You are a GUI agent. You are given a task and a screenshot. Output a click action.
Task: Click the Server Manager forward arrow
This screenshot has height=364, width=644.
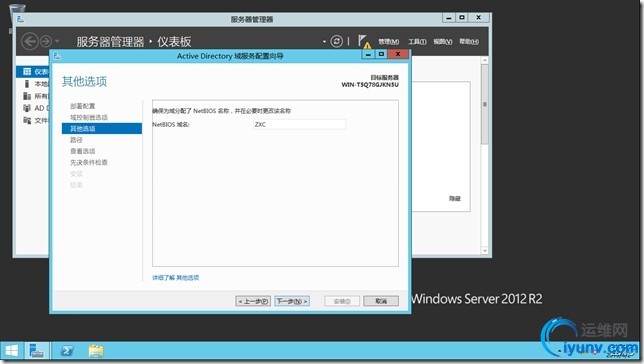[46, 41]
